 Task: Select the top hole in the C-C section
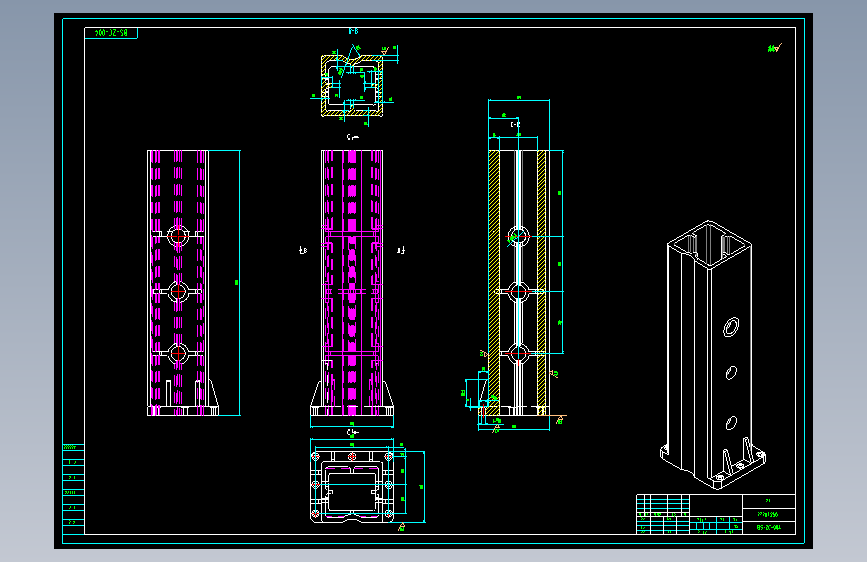518,237
